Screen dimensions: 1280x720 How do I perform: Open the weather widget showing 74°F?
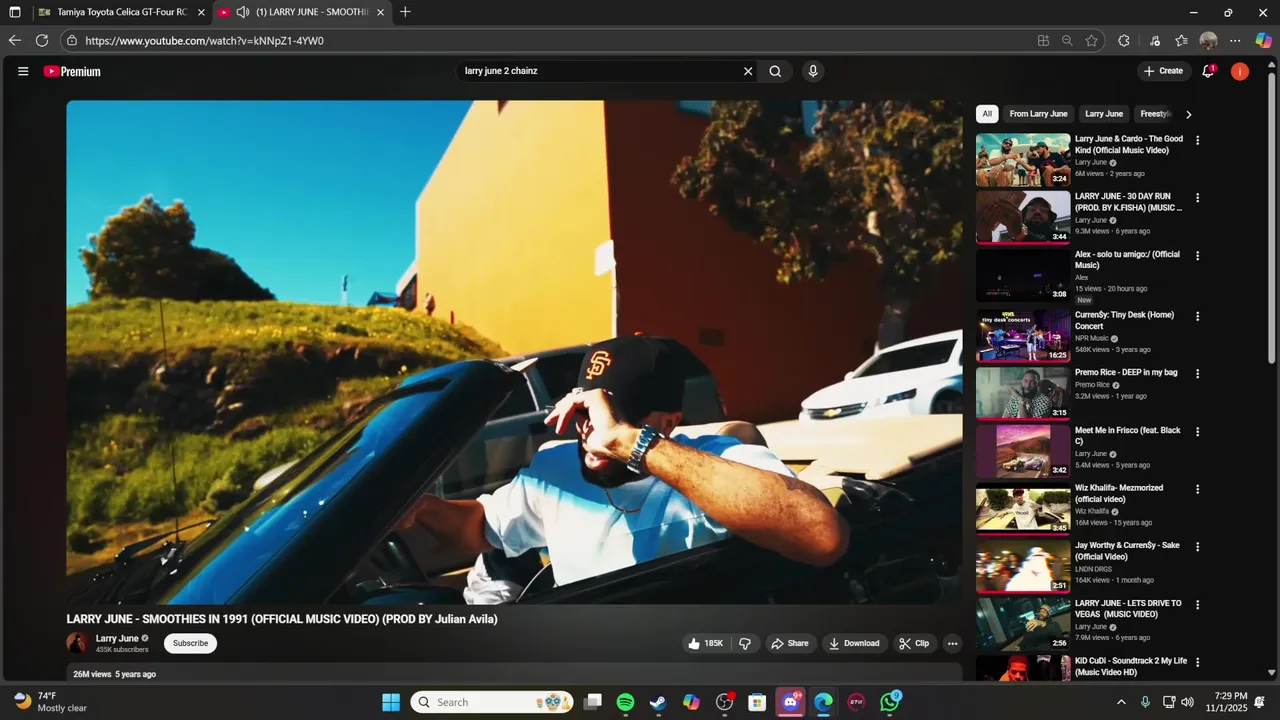(52, 702)
